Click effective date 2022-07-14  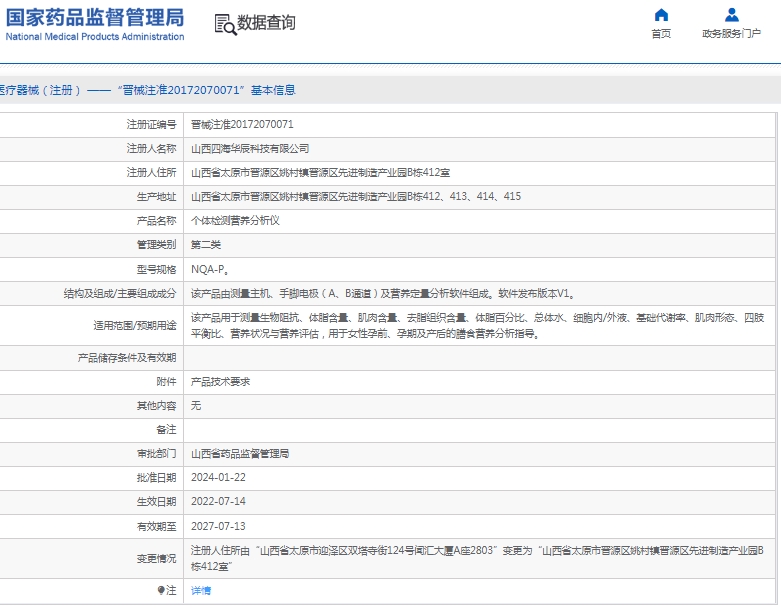(218, 501)
